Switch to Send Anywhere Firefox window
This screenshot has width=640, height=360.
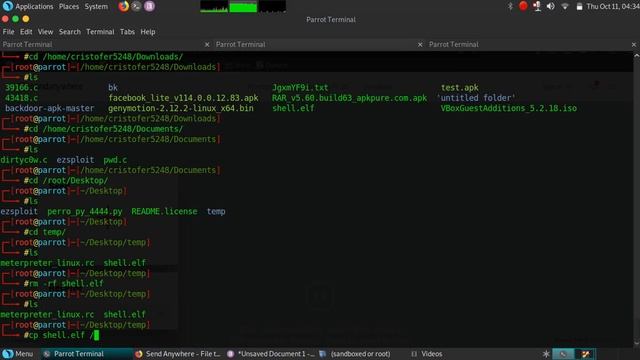point(178,354)
